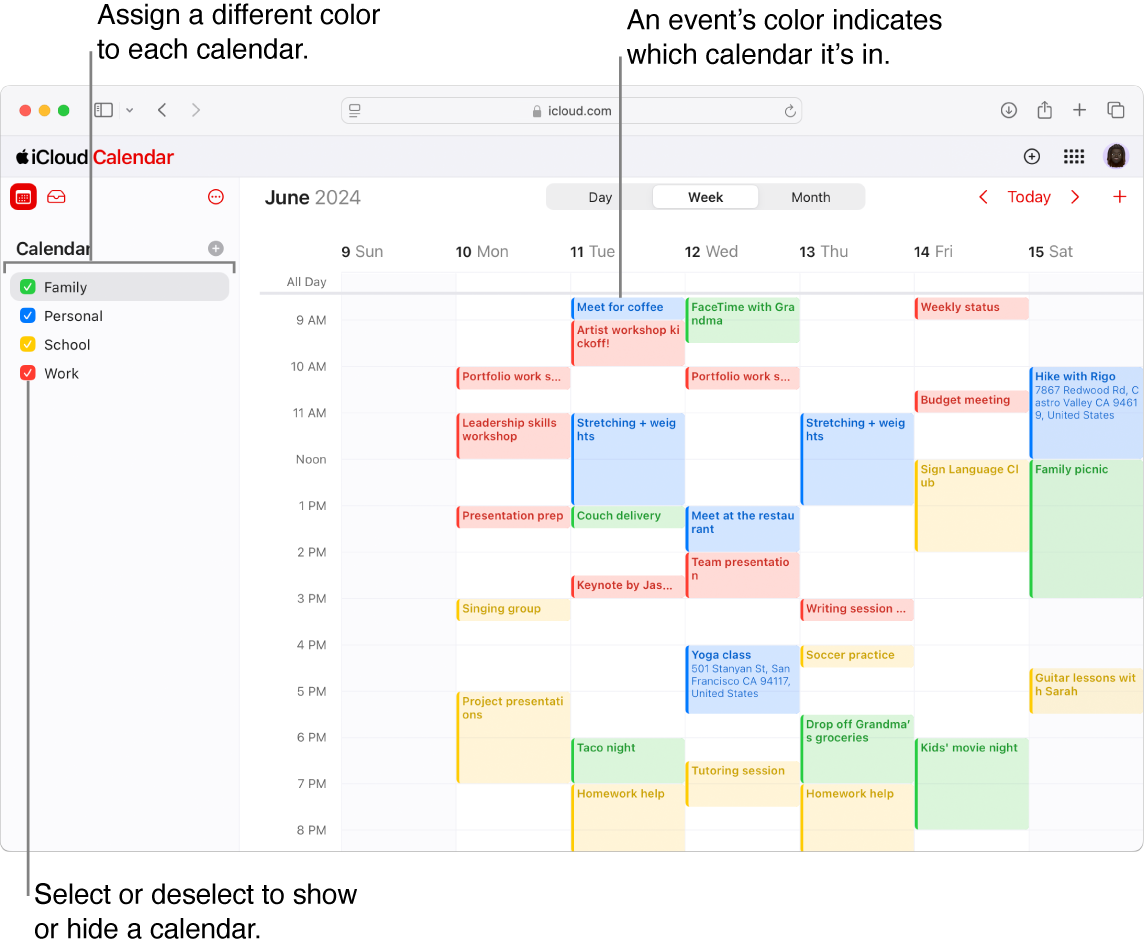Open the calendar inbox notifications icon
Image resolution: width=1146 pixels, height=952 pixels.
(56, 197)
